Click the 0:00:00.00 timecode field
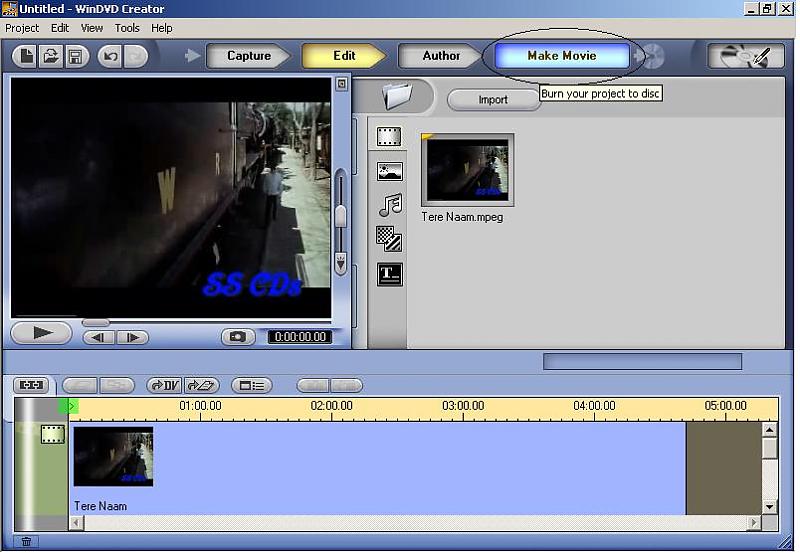 coord(300,337)
